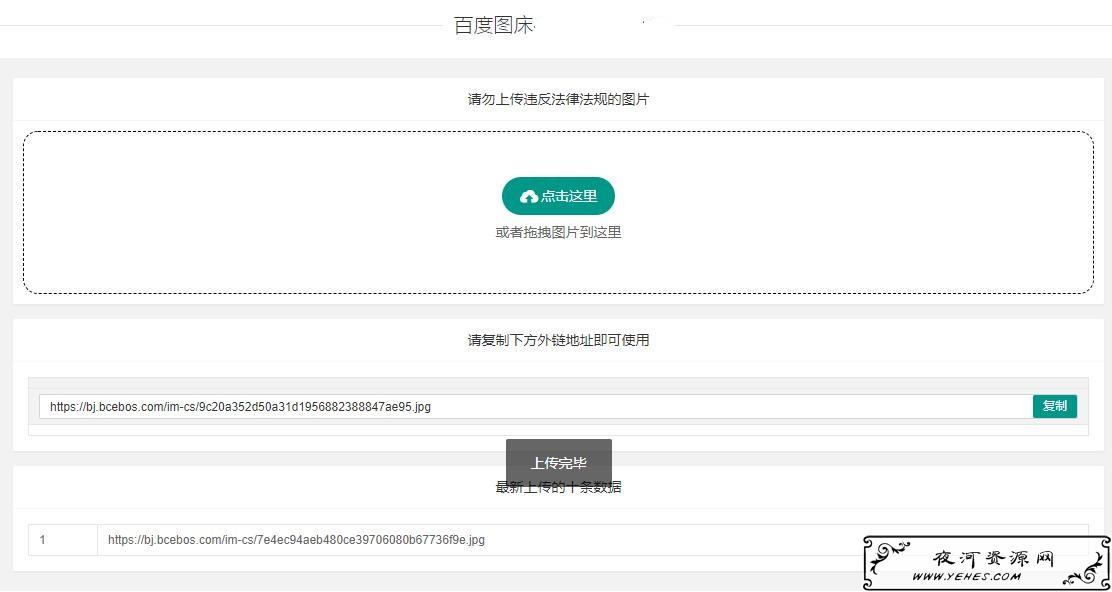
Task: Click the green 复制 copy button
Action: pyautogui.click(x=1055, y=406)
